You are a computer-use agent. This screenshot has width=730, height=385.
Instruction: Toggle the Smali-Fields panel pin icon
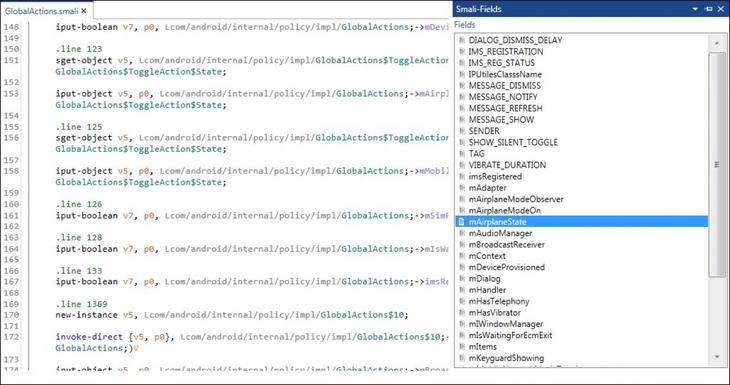[709, 9]
